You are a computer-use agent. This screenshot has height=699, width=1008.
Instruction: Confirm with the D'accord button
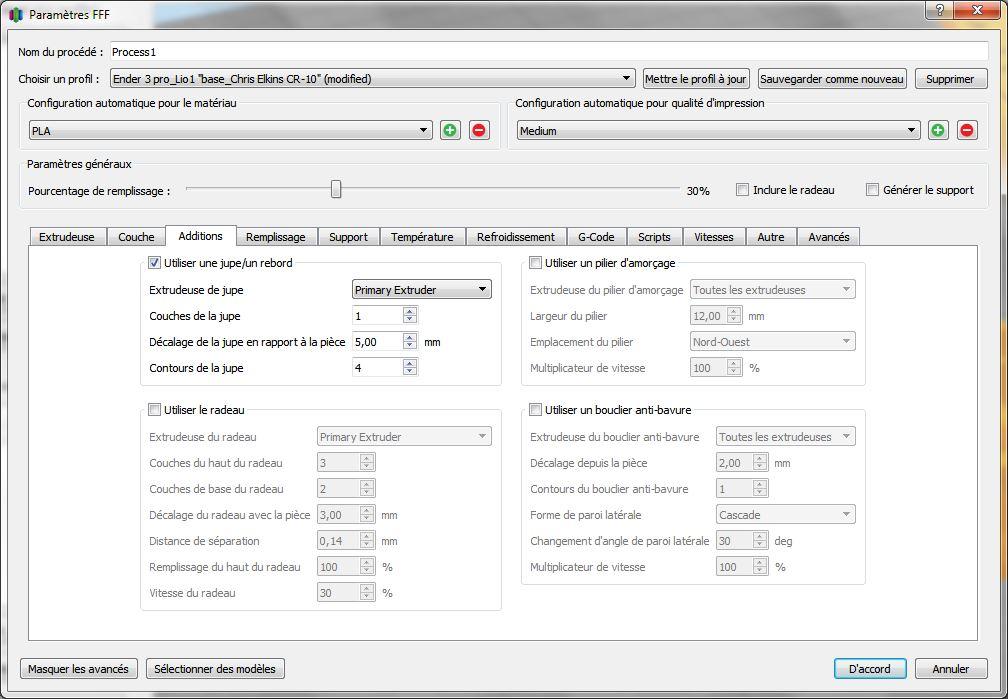point(870,669)
